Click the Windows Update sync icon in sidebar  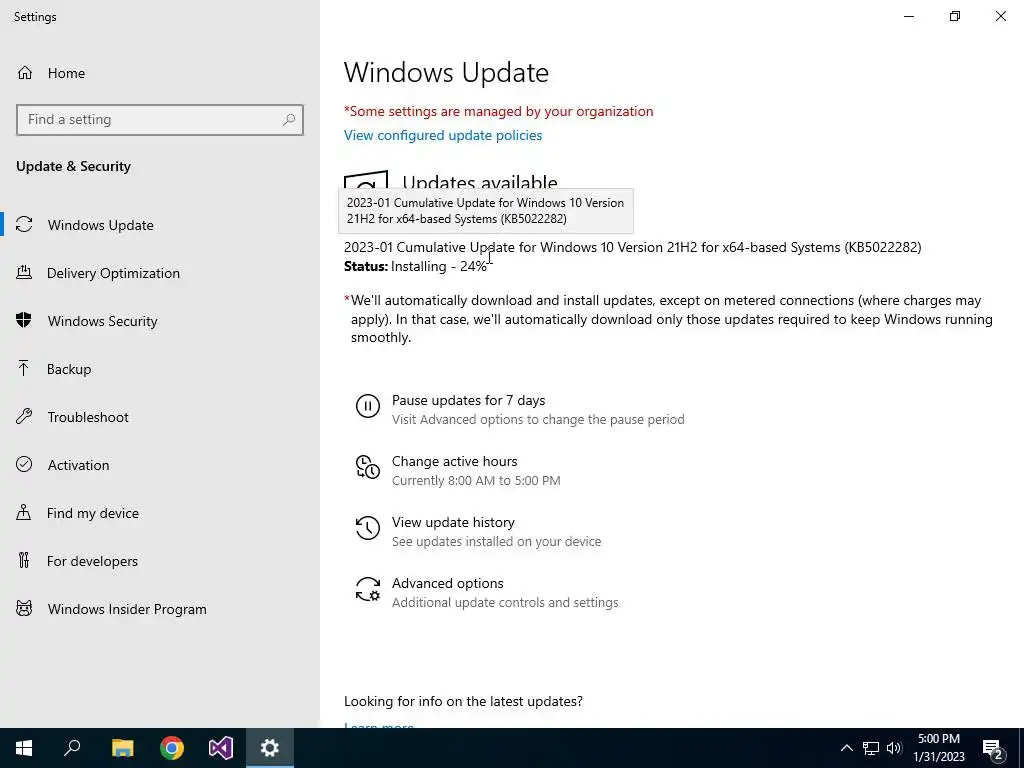[x=24, y=225]
